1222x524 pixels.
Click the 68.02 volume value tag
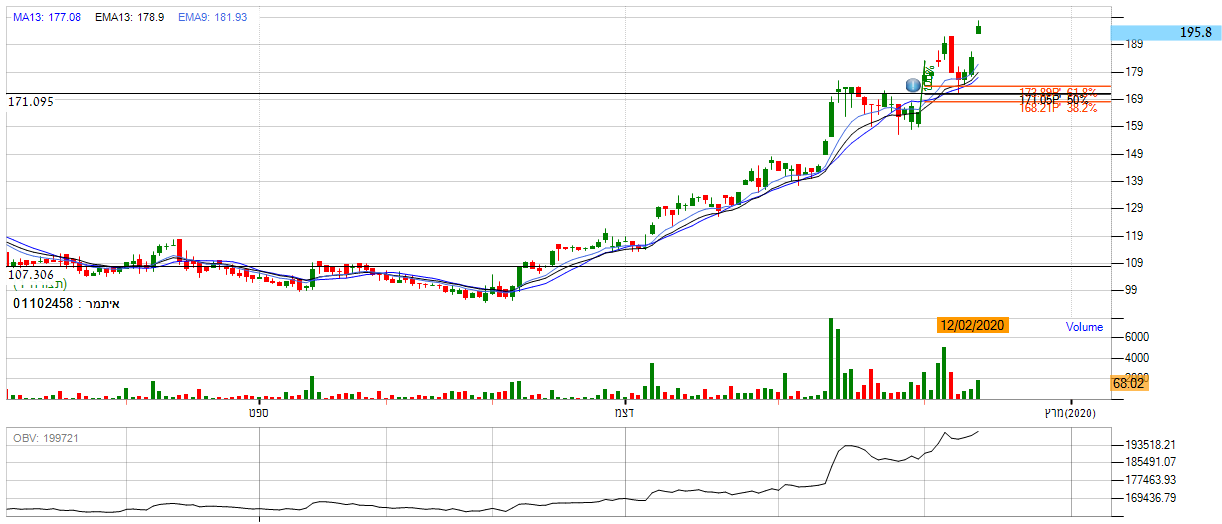point(1127,383)
